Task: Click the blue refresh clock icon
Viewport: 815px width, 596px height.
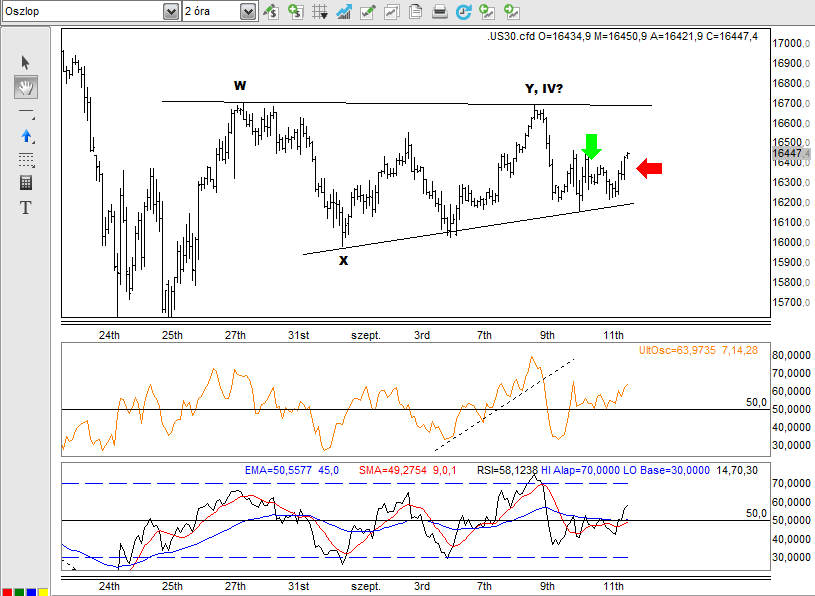Action: (463, 11)
